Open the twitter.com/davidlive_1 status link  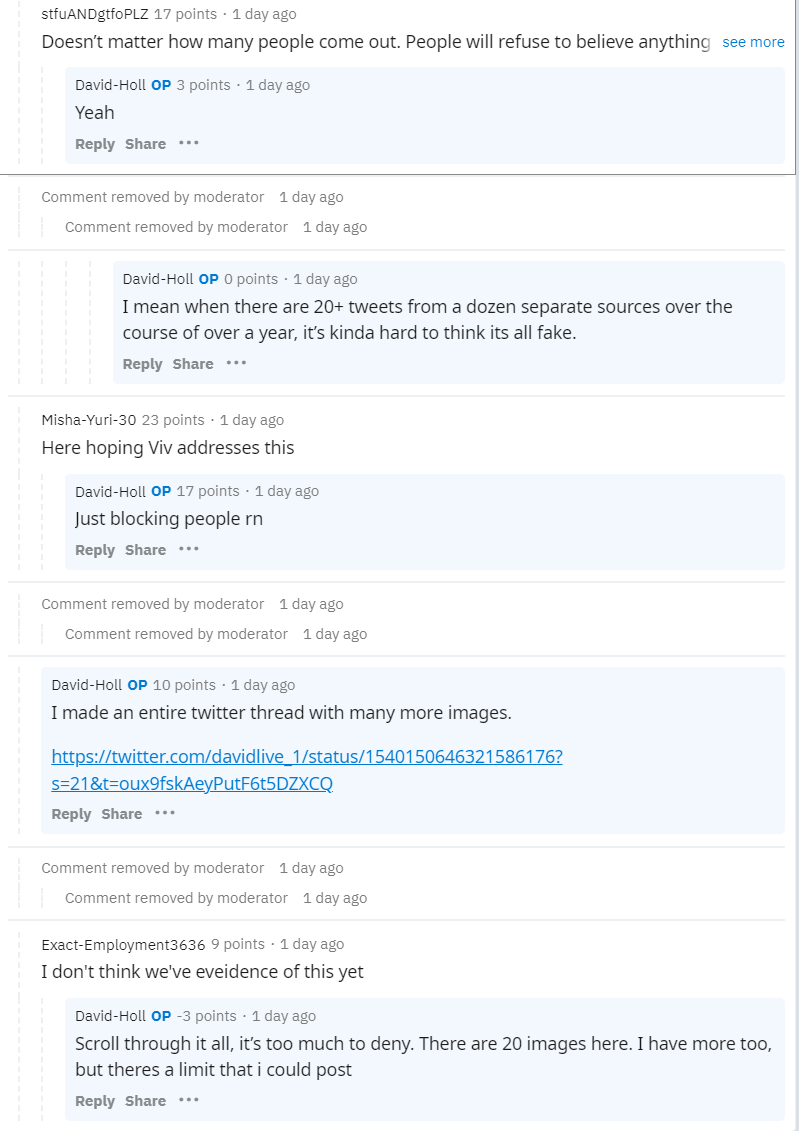(x=307, y=770)
